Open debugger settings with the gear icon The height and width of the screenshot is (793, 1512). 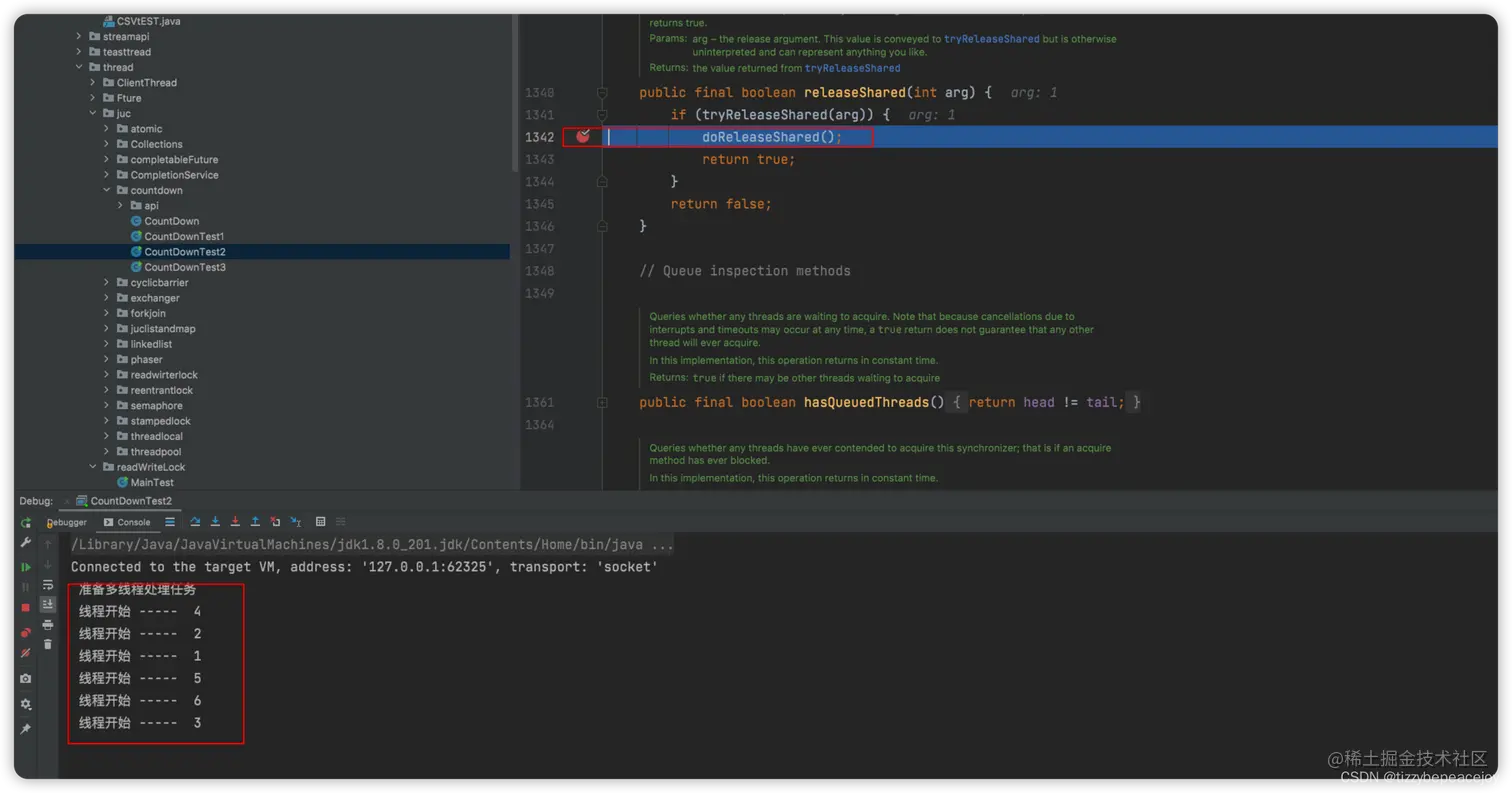point(26,704)
